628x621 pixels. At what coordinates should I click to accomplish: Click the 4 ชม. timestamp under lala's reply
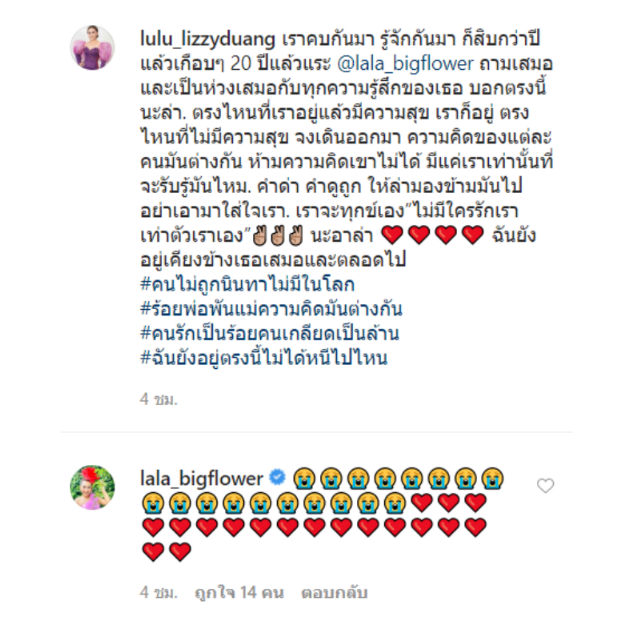tap(159, 593)
